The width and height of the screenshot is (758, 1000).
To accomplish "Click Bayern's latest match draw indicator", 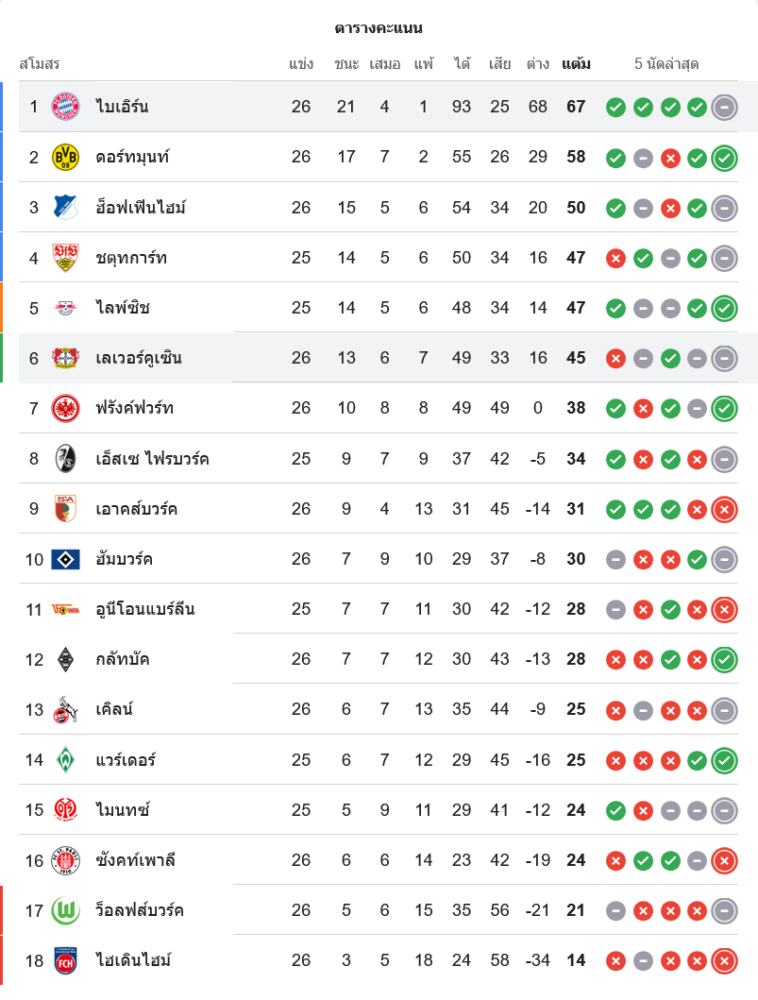I will tap(725, 107).
